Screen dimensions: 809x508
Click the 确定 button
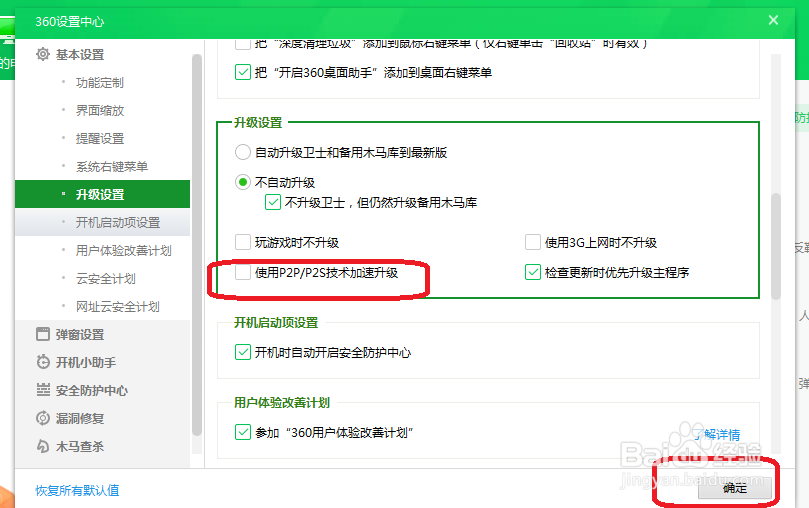(x=735, y=488)
